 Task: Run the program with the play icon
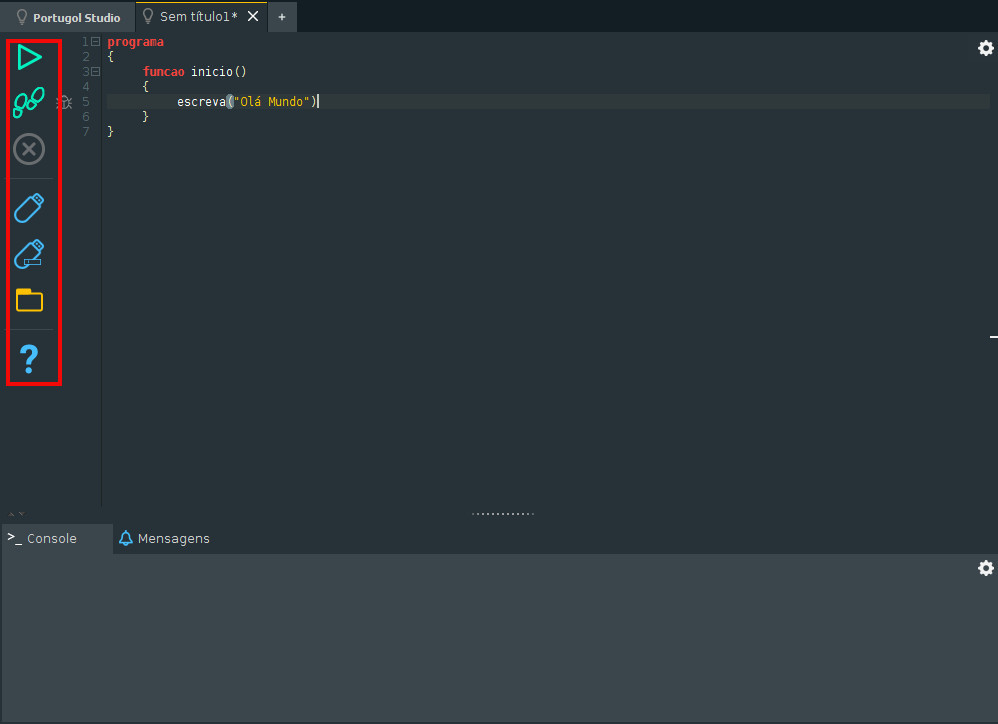pos(29,57)
